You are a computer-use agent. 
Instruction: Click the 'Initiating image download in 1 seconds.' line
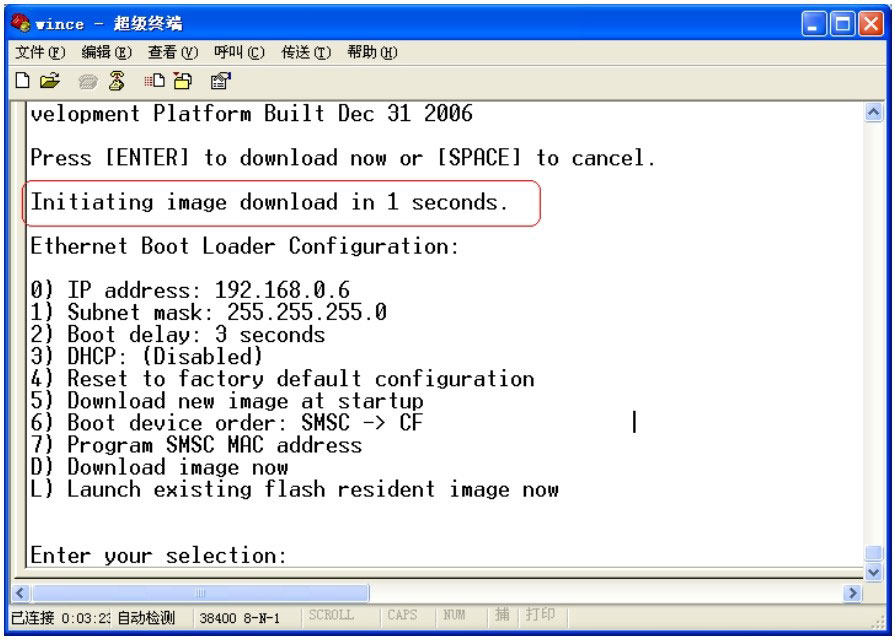click(269, 203)
